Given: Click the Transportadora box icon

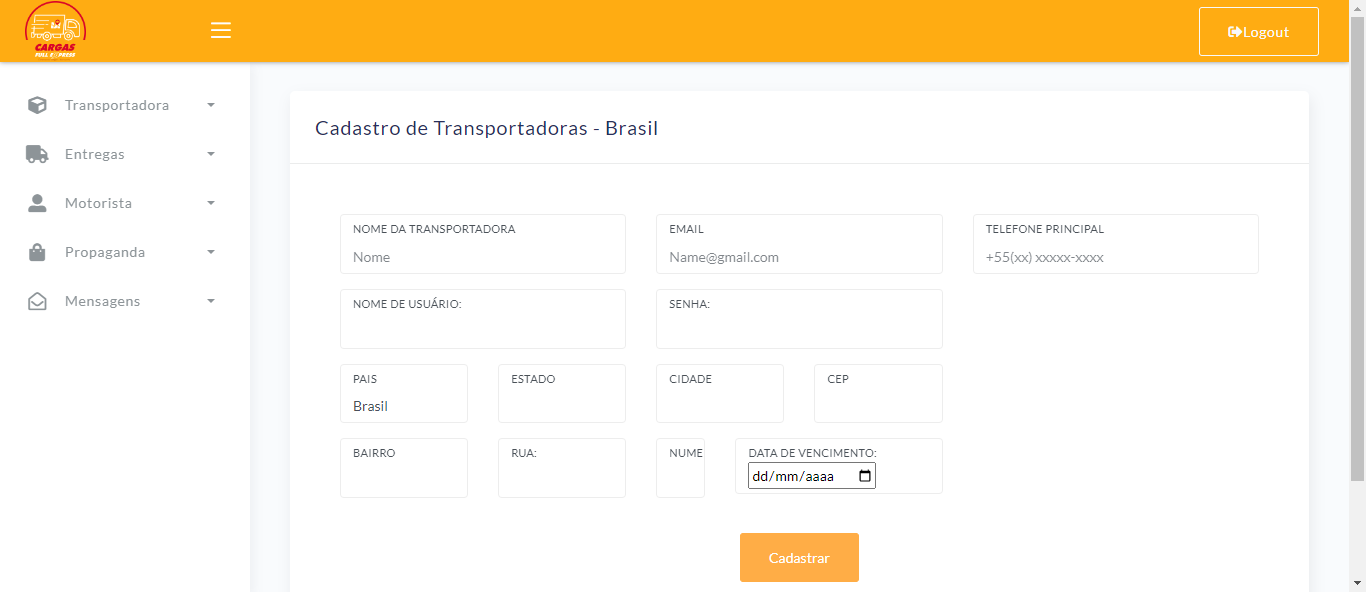Looking at the screenshot, I should point(37,105).
